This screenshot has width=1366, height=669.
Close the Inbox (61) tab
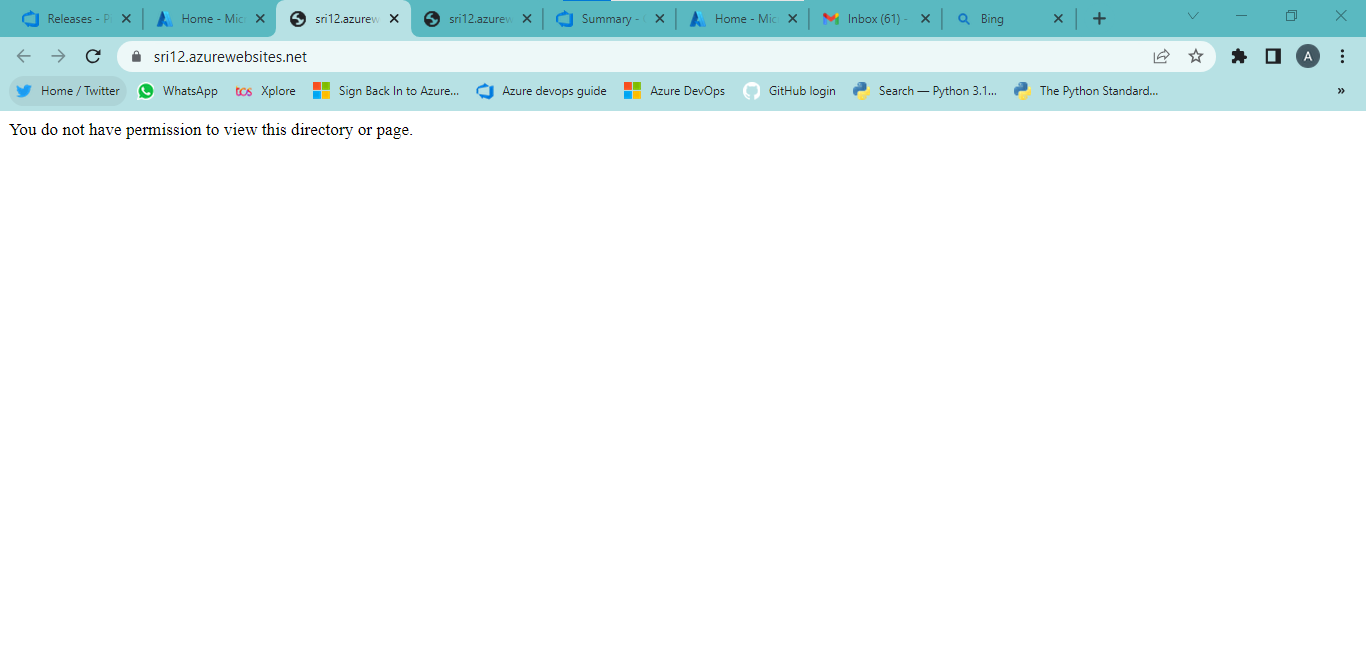click(x=925, y=19)
